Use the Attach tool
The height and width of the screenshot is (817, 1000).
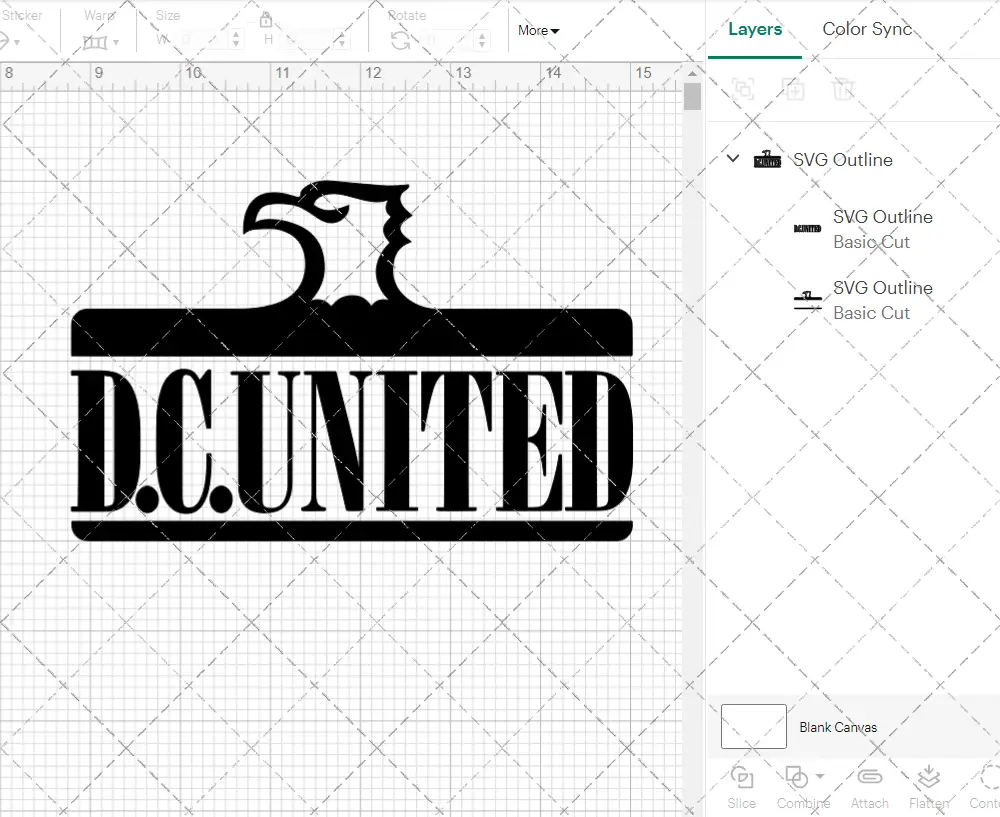point(869,785)
